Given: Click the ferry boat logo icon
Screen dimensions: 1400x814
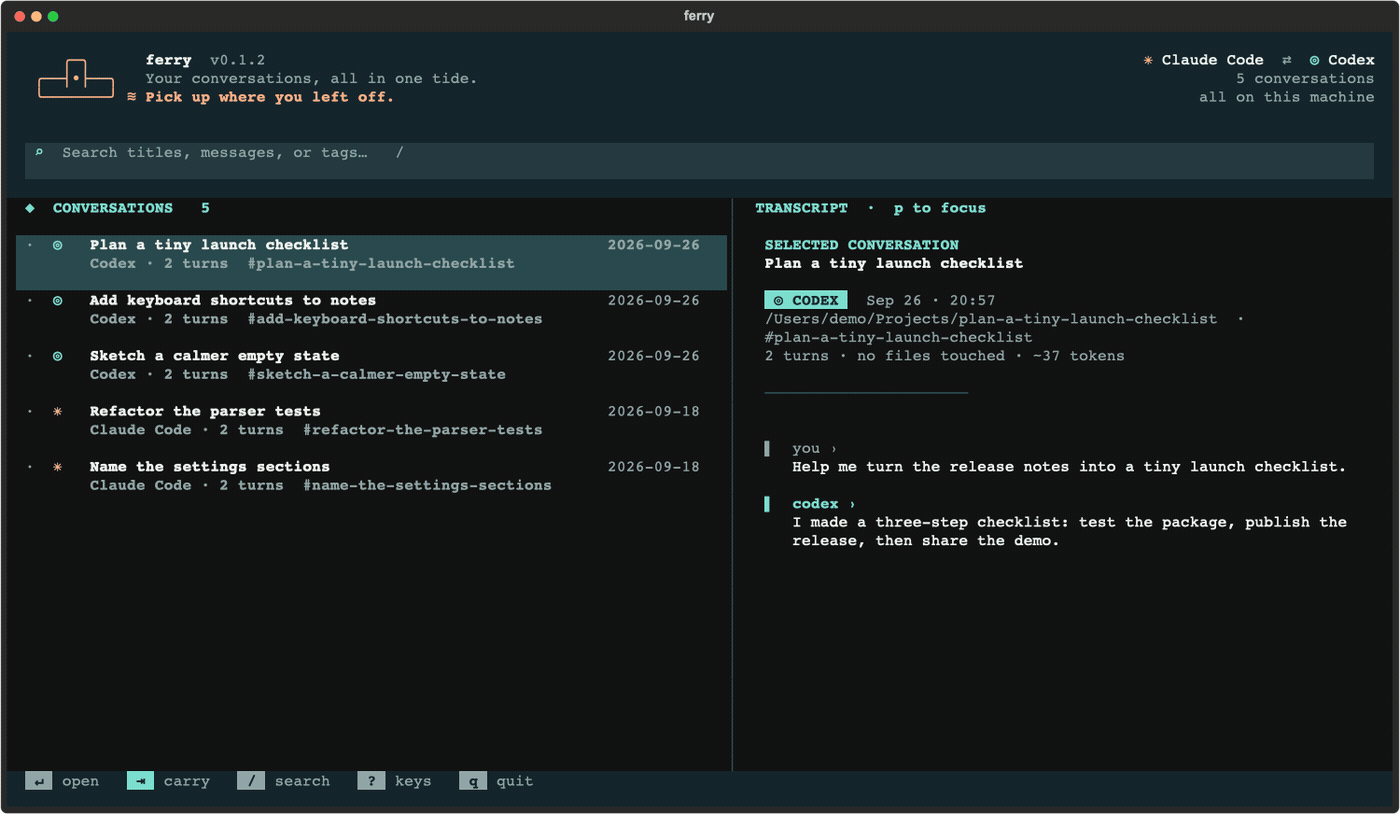Looking at the screenshot, I should (x=76, y=79).
